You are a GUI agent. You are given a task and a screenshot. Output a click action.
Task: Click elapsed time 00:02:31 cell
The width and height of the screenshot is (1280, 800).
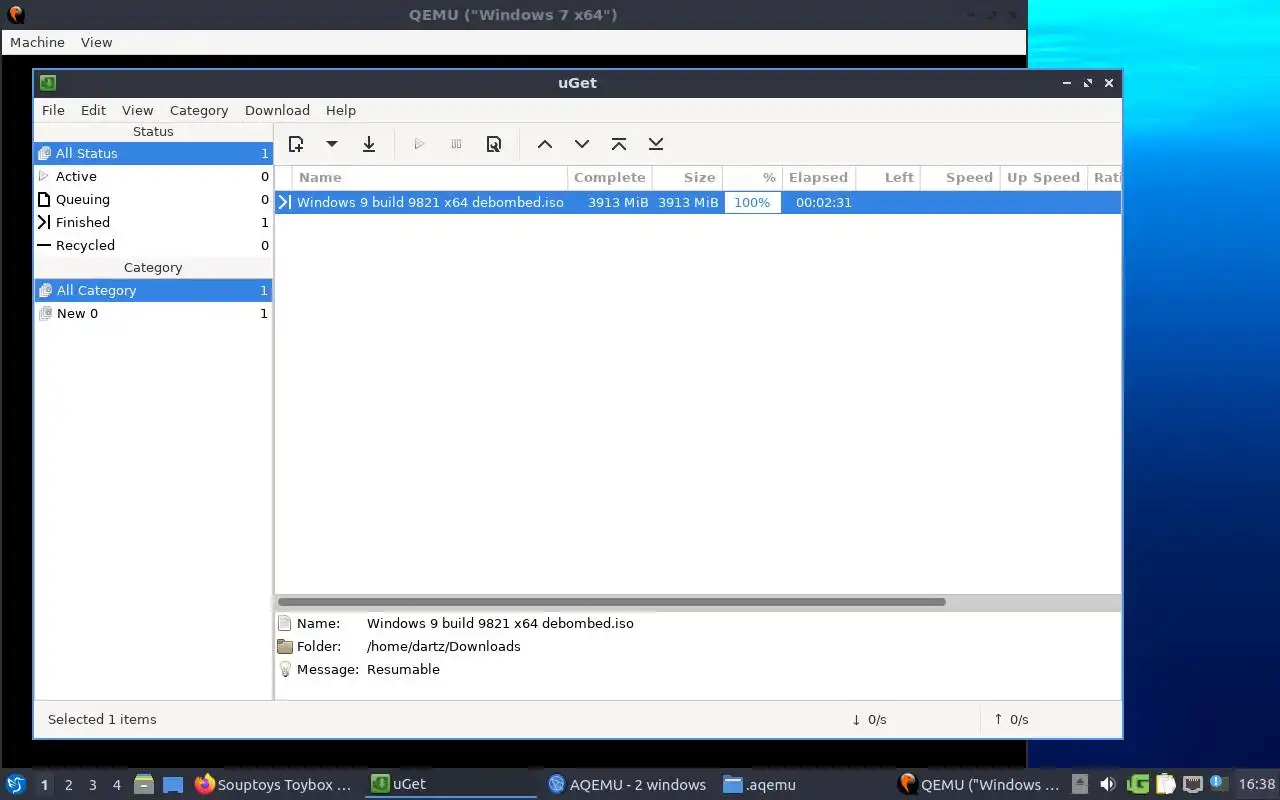tap(823, 202)
